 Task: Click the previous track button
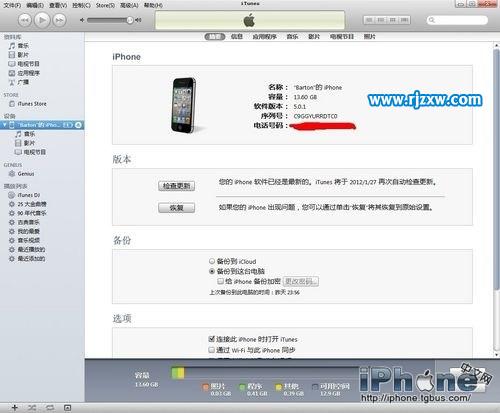tap(25, 20)
